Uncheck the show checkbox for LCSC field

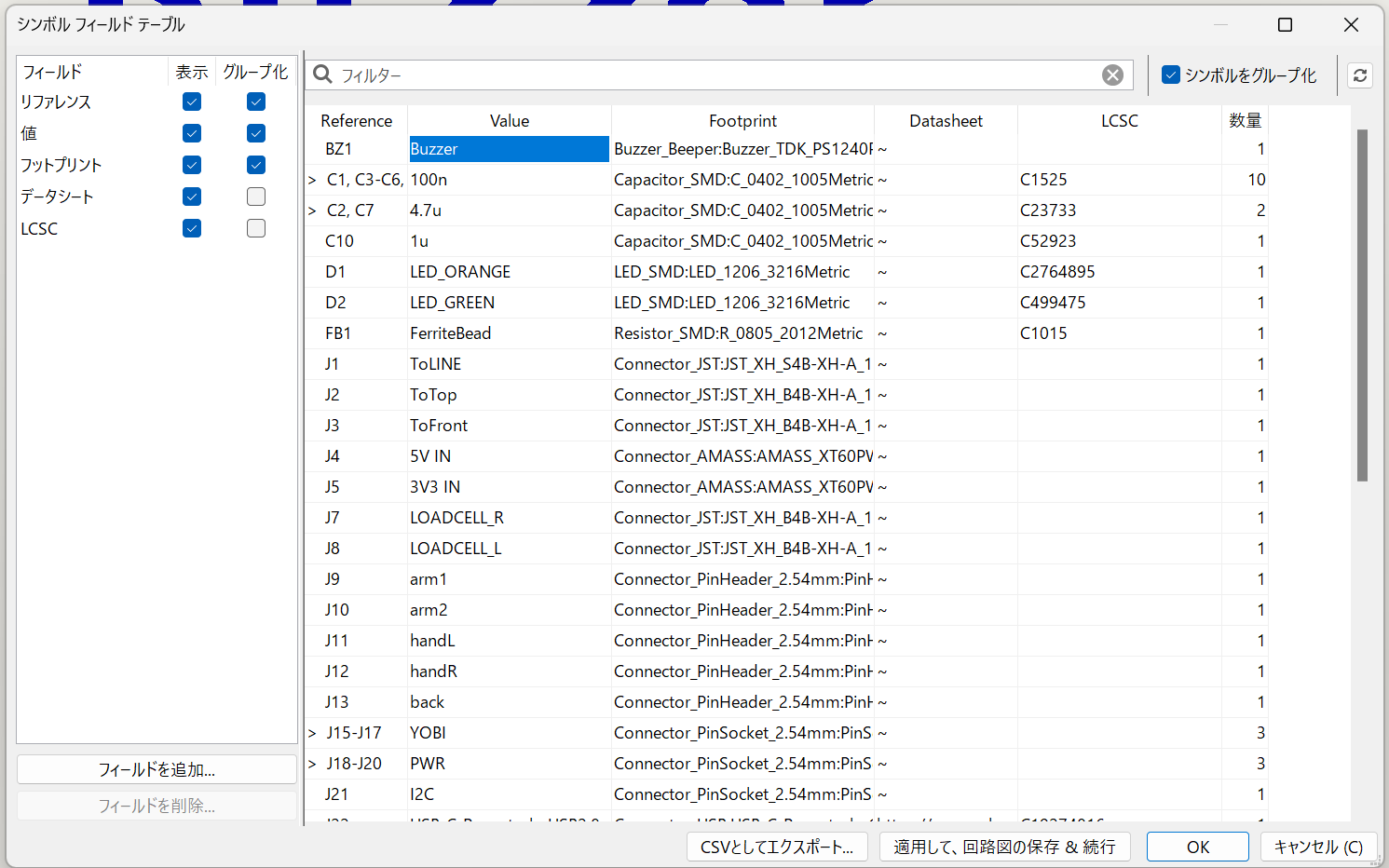click(x=192, y=228)
